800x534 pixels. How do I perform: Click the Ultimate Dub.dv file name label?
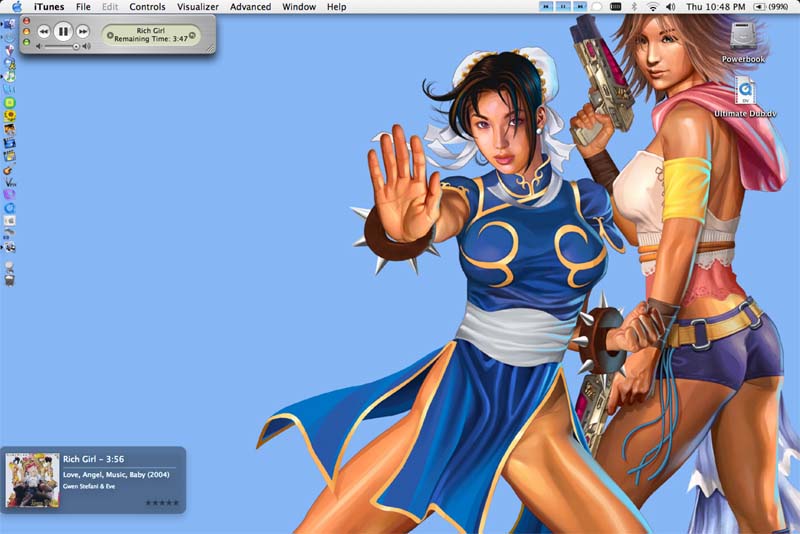tap(745, 114)
